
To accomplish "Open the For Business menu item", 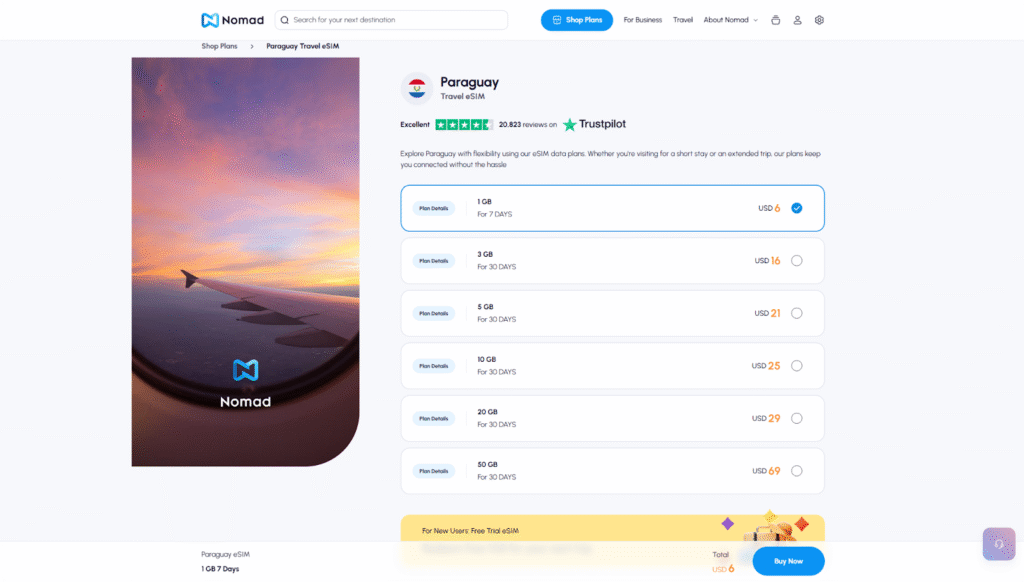I will coord(642,20).
